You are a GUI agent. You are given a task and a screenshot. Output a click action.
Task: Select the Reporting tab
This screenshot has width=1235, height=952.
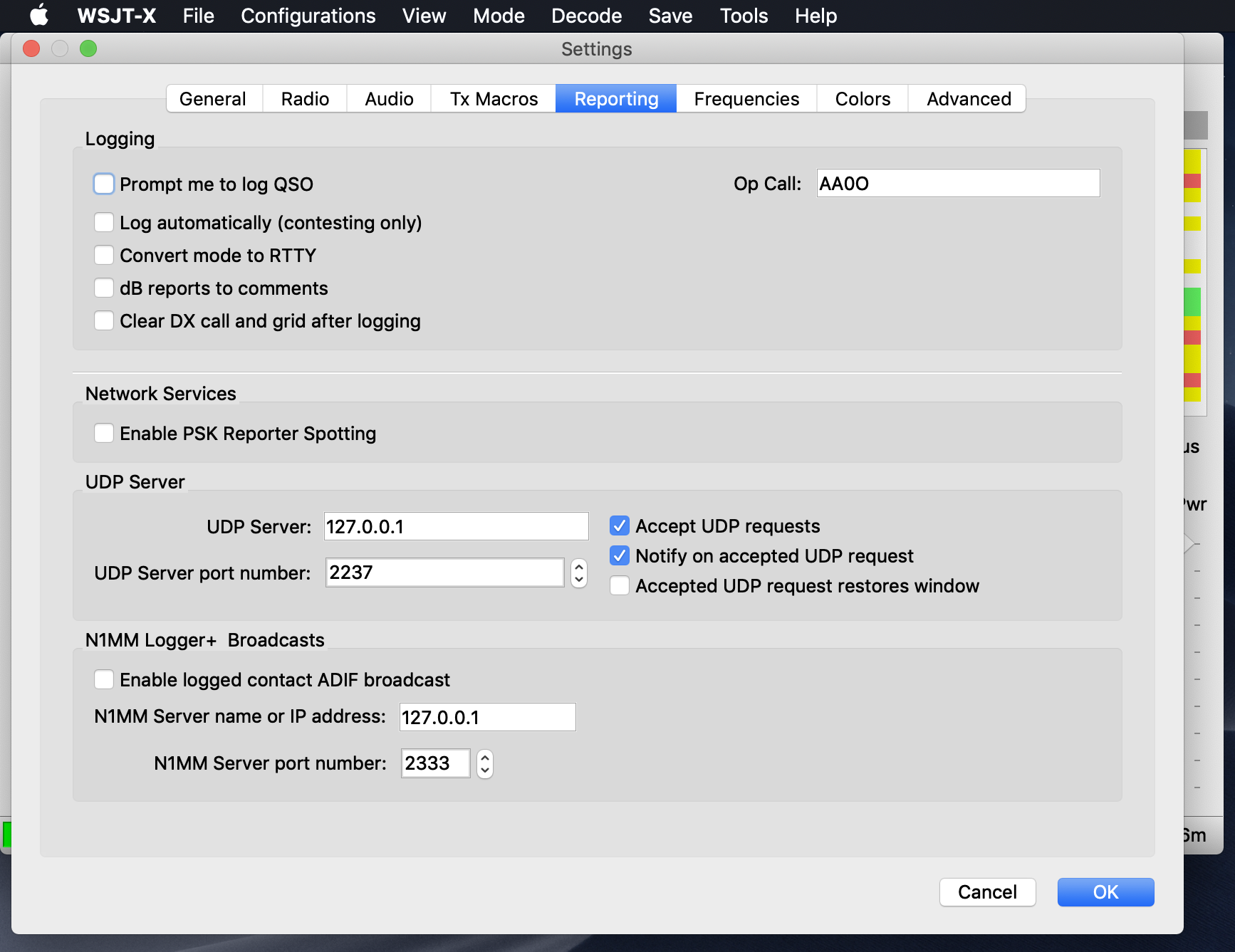[616, 99]
